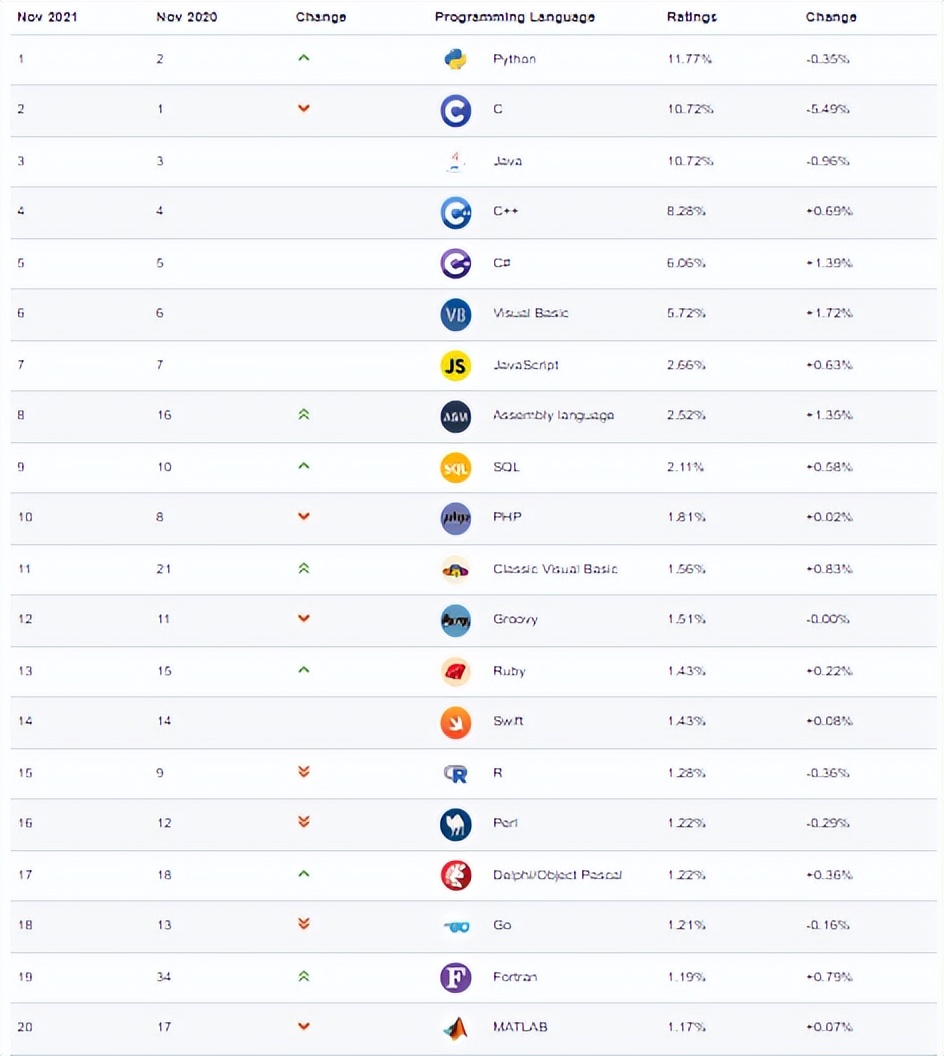
Task: Click the Visual Basic VB icon
Action: (x=455, y=314)
